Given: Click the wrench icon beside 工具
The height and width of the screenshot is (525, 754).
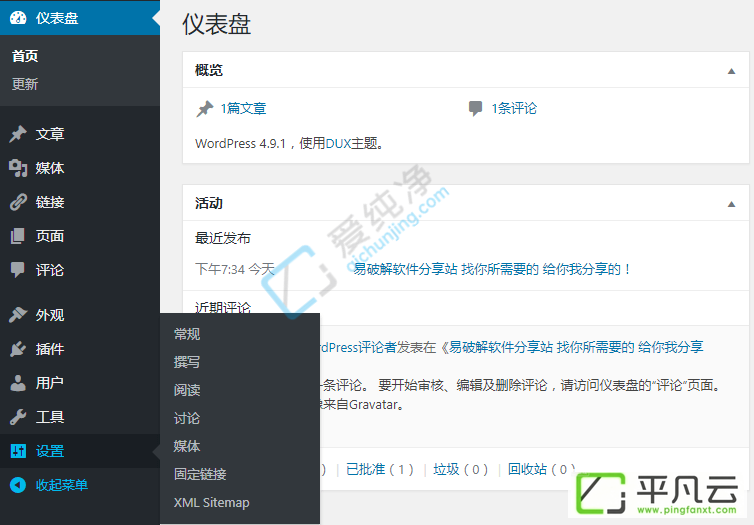Looking at the screenshot, I should pos(18,417).
